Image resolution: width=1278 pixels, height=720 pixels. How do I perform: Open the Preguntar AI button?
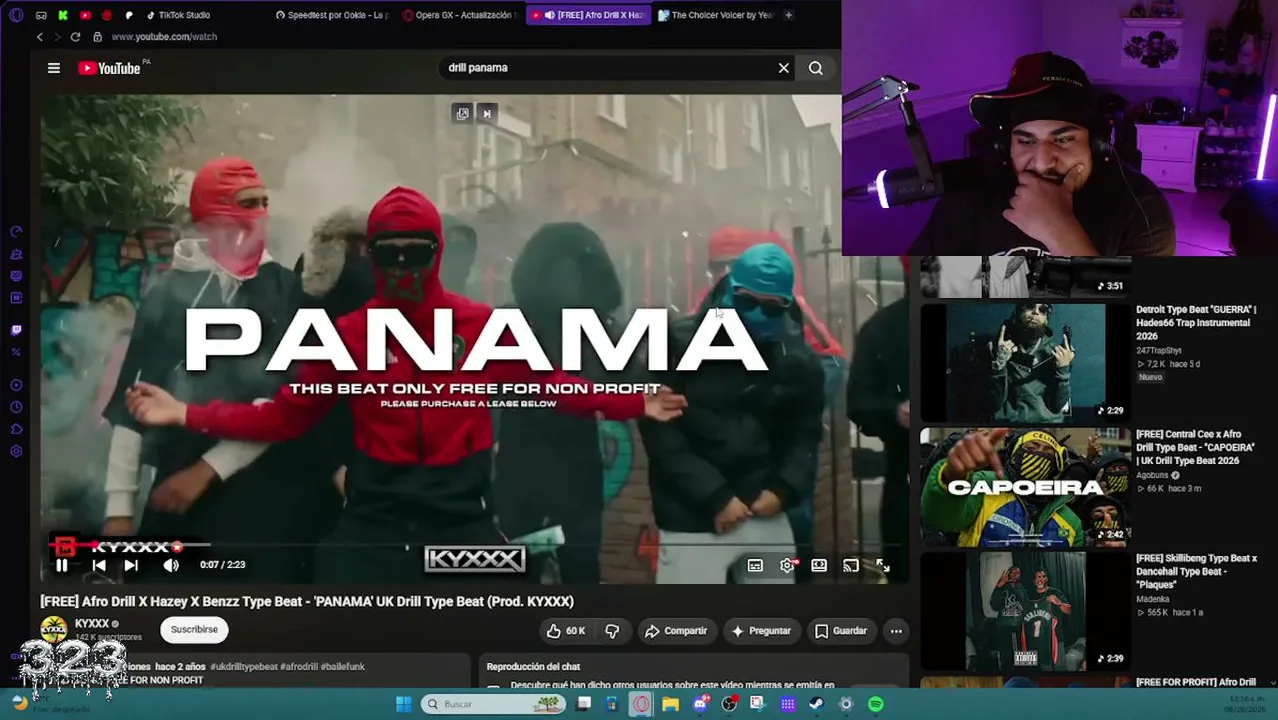(x=761, y=631)
